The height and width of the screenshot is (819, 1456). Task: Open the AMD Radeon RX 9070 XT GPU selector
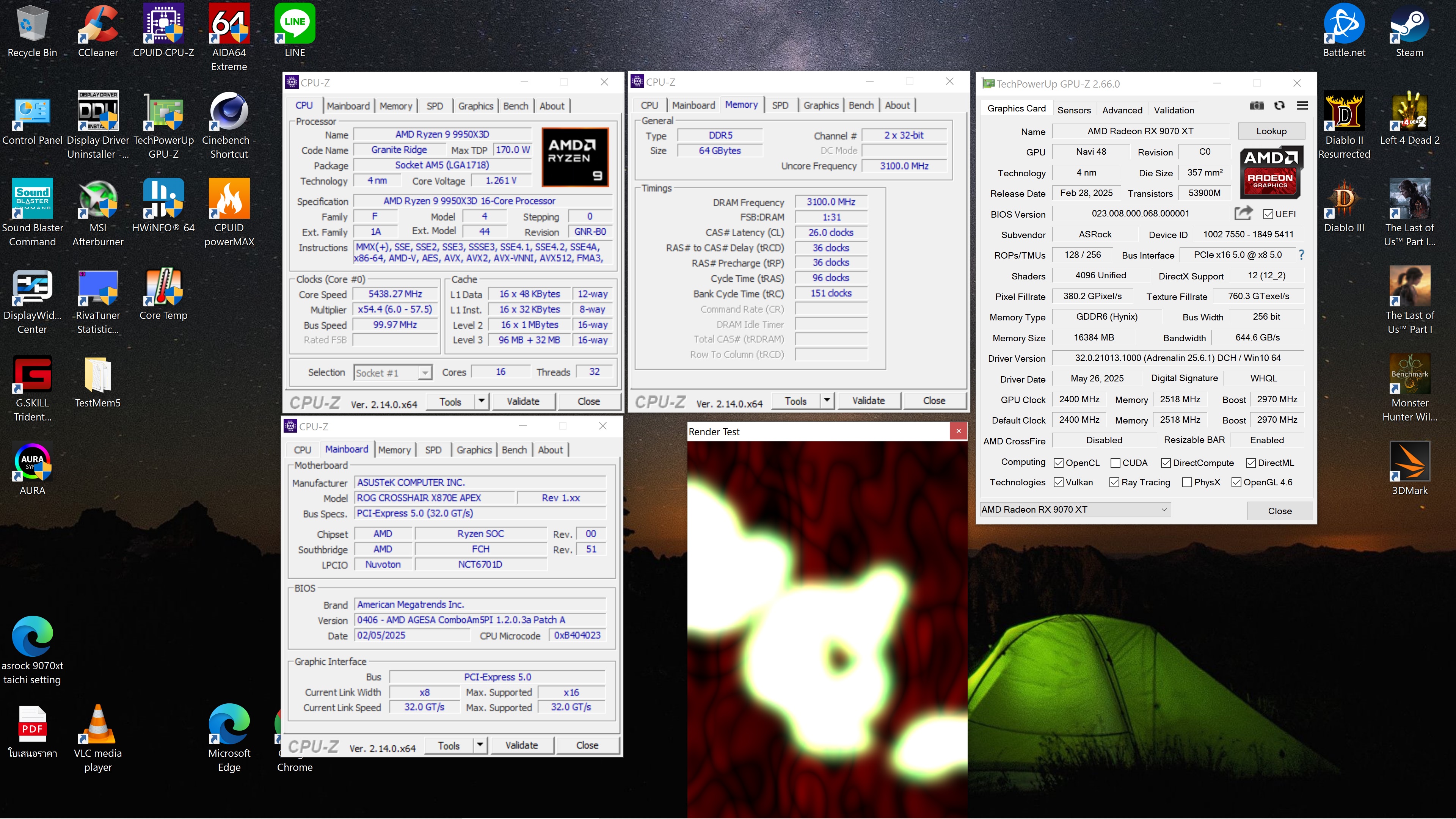pos(1075,509)
